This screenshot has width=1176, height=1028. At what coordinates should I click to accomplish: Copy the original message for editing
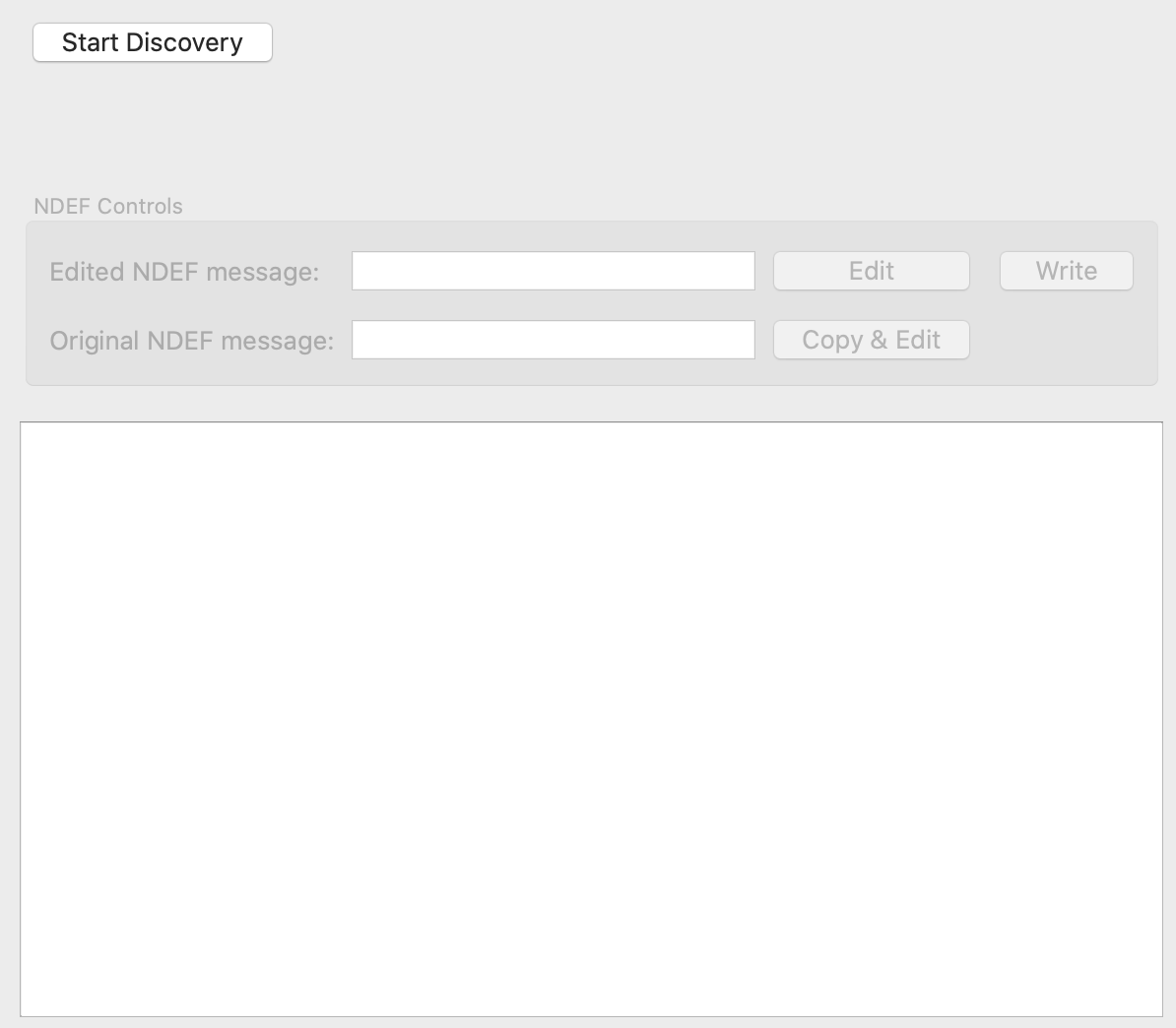point(871,340)
